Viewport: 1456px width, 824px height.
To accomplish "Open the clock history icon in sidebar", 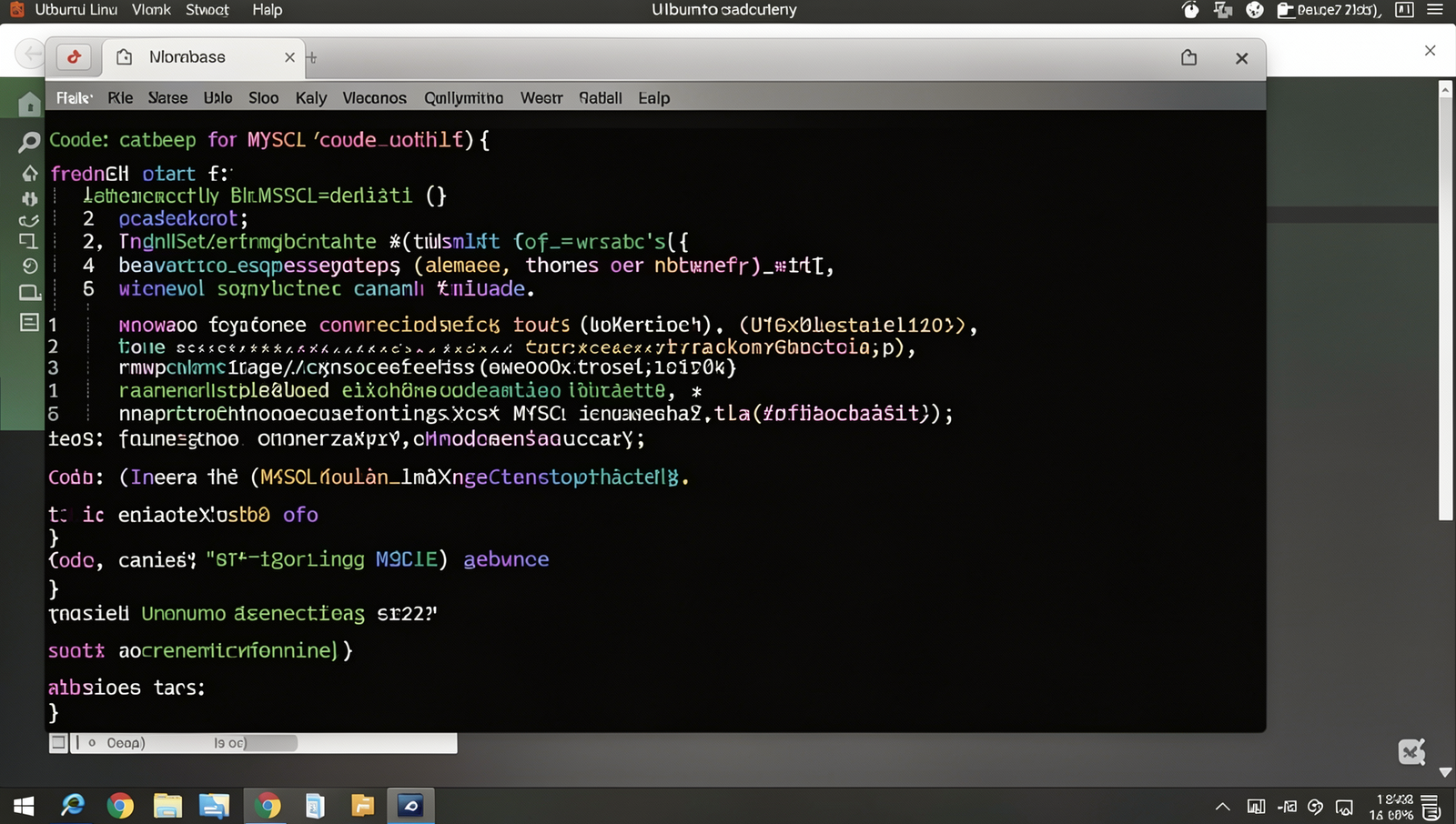I will (29, 266).
